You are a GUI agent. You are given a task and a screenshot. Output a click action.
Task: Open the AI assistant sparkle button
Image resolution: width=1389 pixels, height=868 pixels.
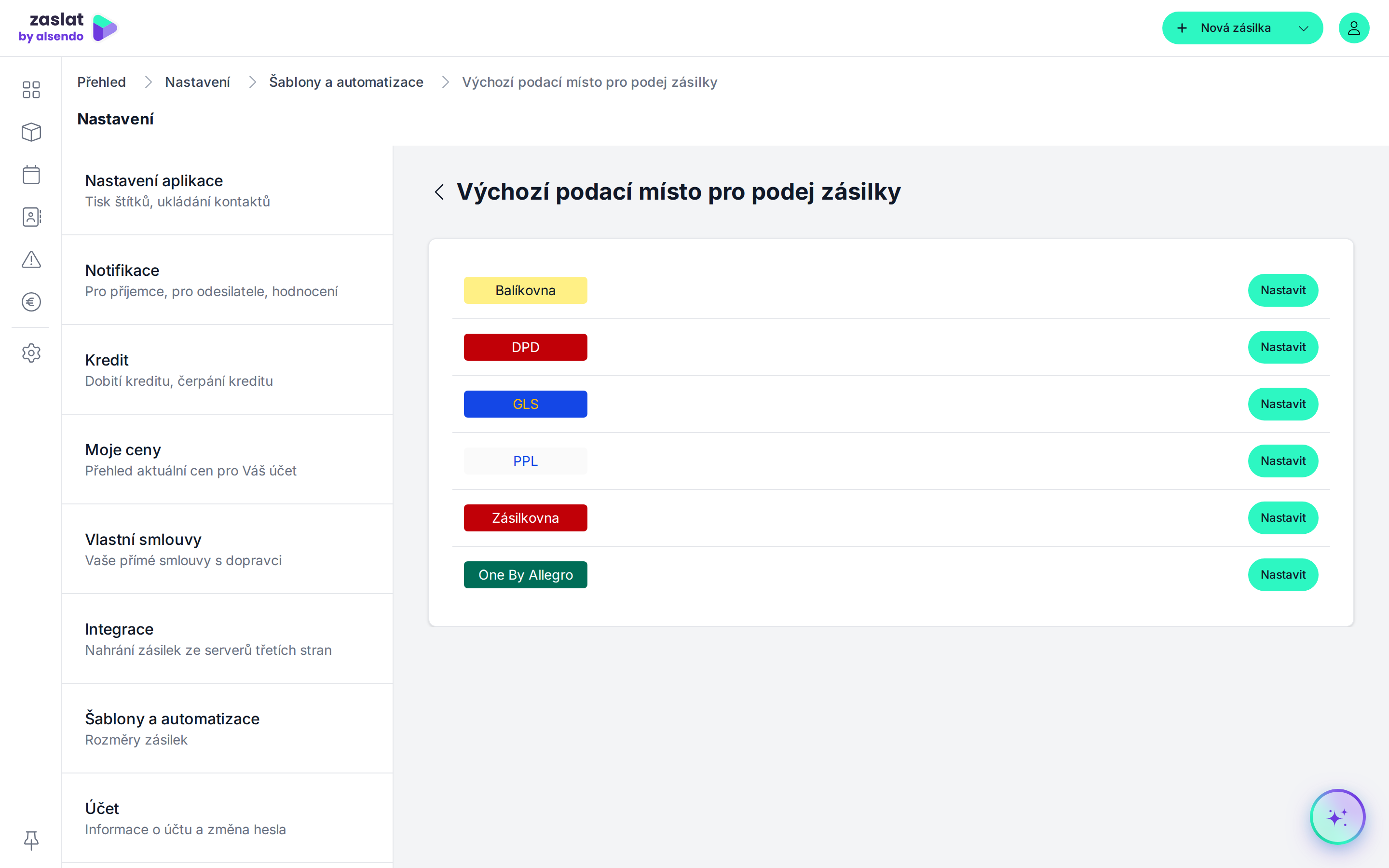tap(1337, 816)
